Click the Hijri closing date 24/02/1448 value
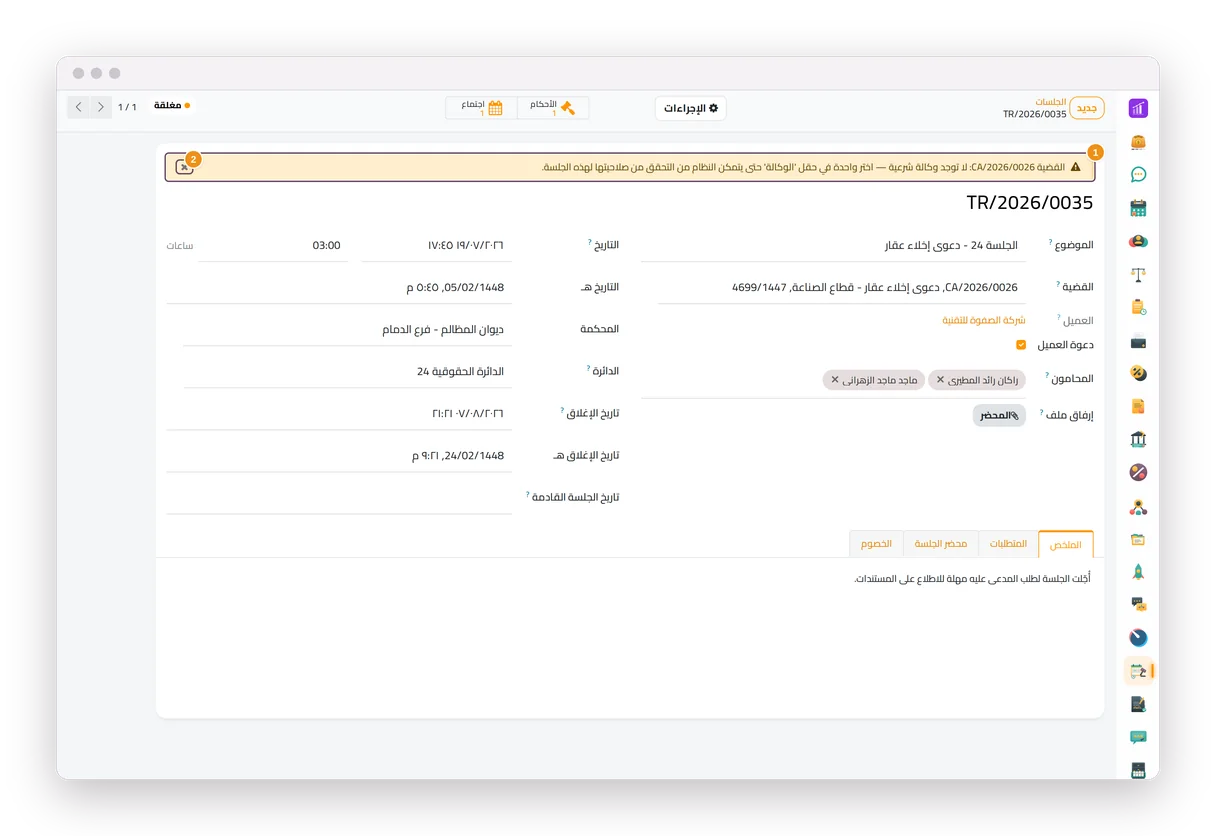The width and height of the screenshot is (1216, 836). 458,456
